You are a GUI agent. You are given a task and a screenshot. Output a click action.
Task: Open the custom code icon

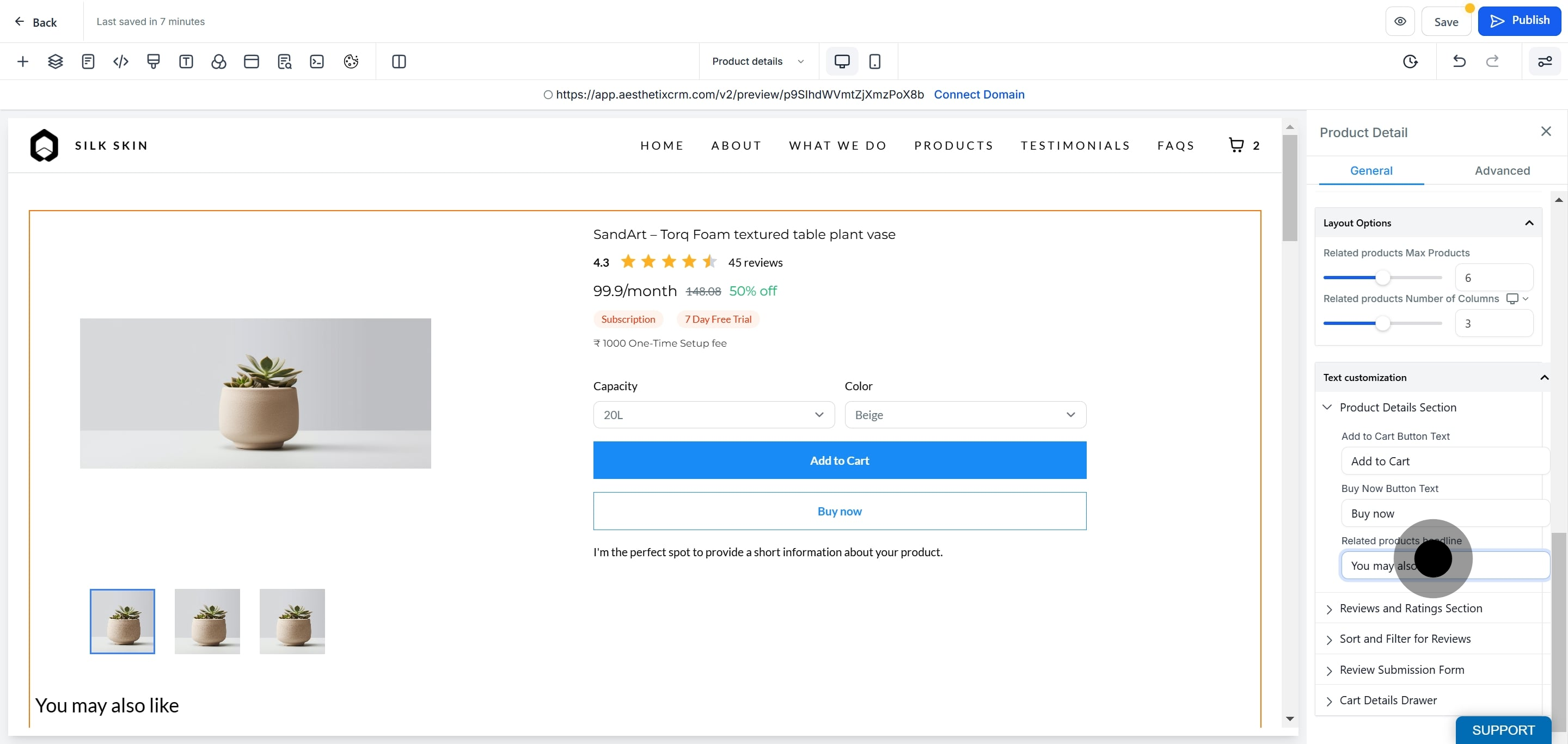120,62
